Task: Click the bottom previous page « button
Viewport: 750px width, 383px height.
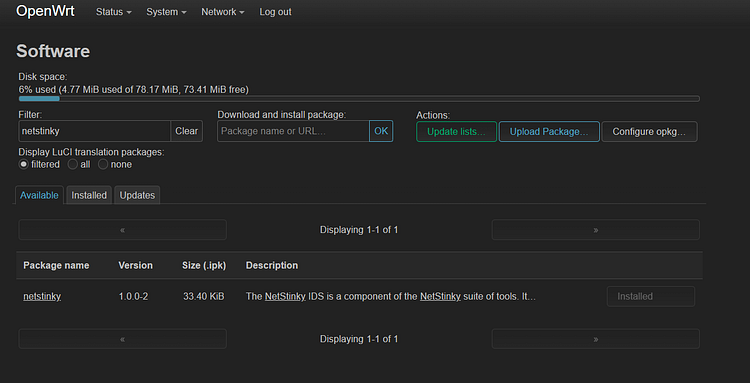Action: 122,339
